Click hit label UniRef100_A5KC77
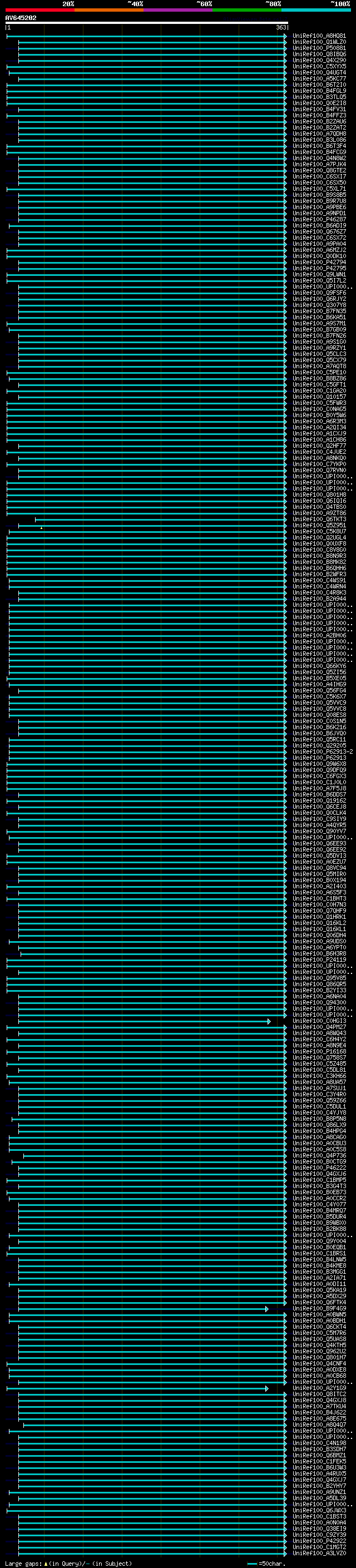Image resolution: width=356 pixels, height=1568 pixels. [319, 78]
